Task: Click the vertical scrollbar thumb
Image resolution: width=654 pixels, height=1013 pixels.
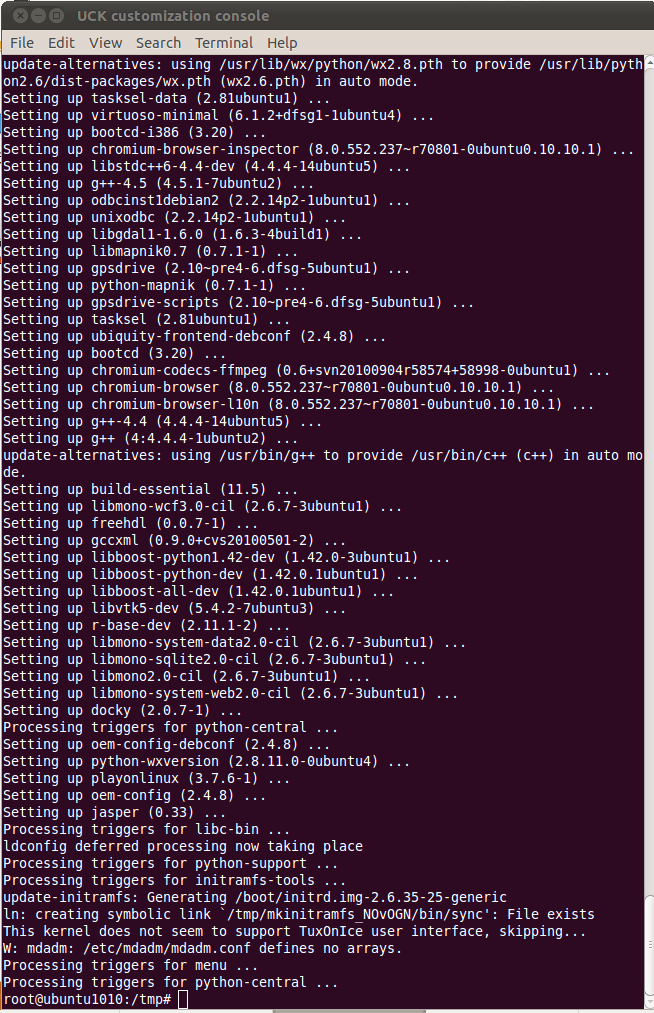Action: tap(649, 945)
